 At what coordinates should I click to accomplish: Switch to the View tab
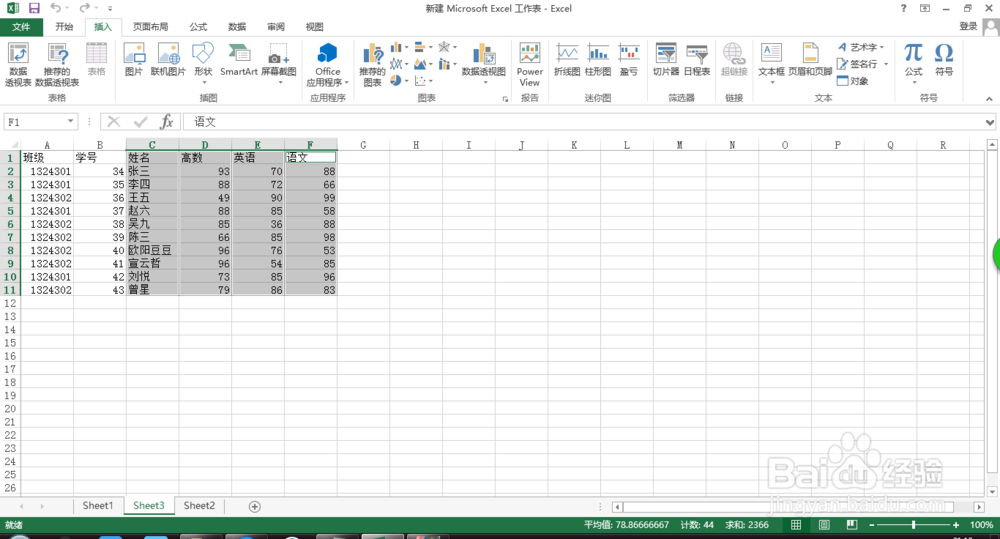coord(314,27)
